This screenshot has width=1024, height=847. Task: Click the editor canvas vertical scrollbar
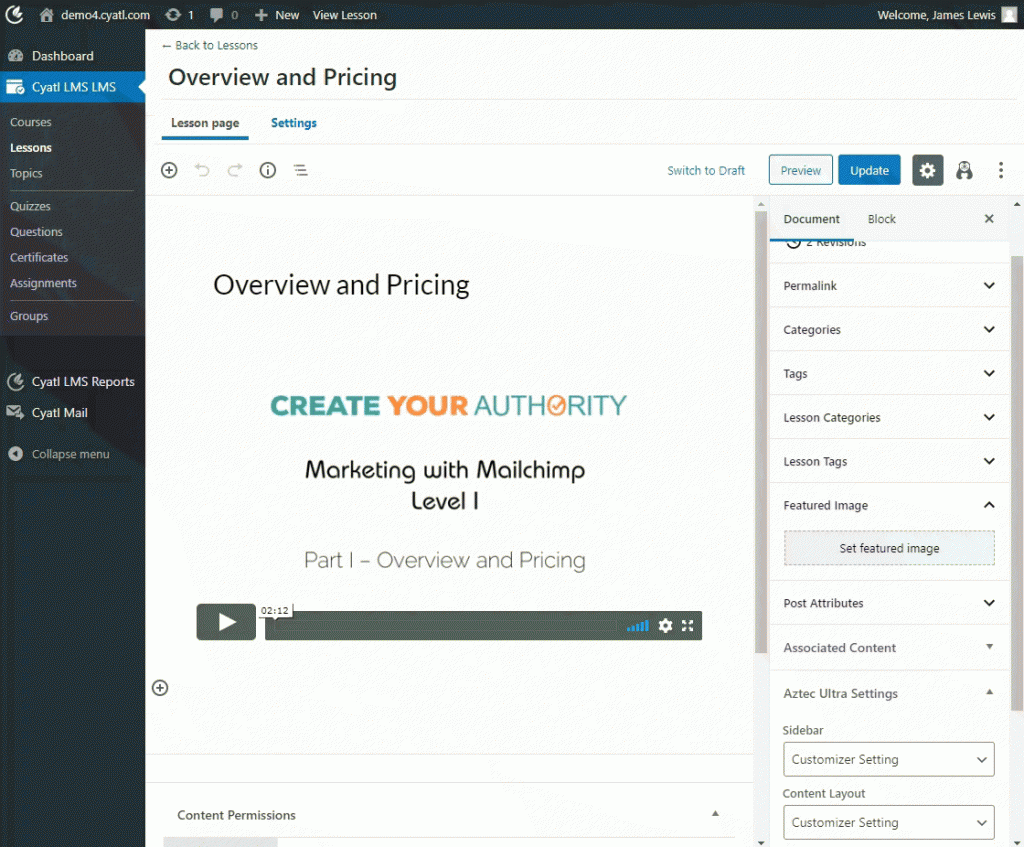point(761,431)
